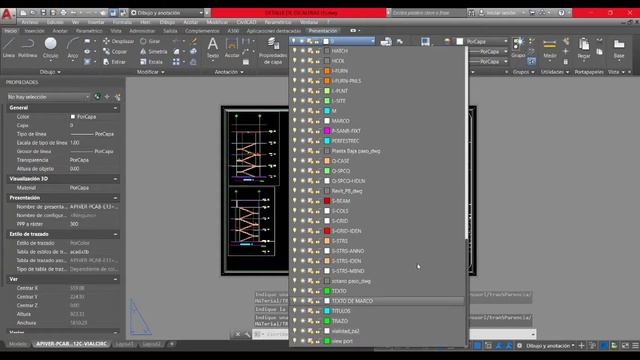Click the red swatch of layer S-GRID-IDEN
The width and height of the screenshot is (640, 360).
click(x=327, y=231)
